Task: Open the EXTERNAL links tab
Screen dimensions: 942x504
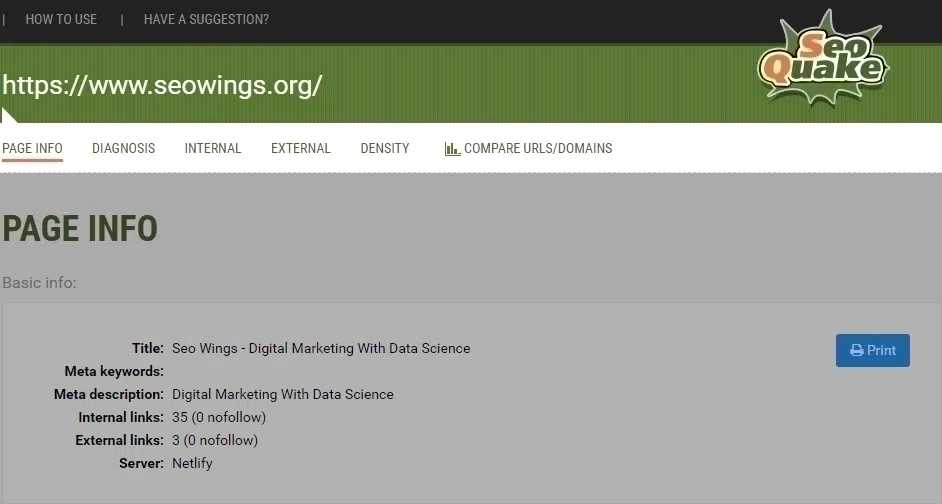Action: (300, 148)
